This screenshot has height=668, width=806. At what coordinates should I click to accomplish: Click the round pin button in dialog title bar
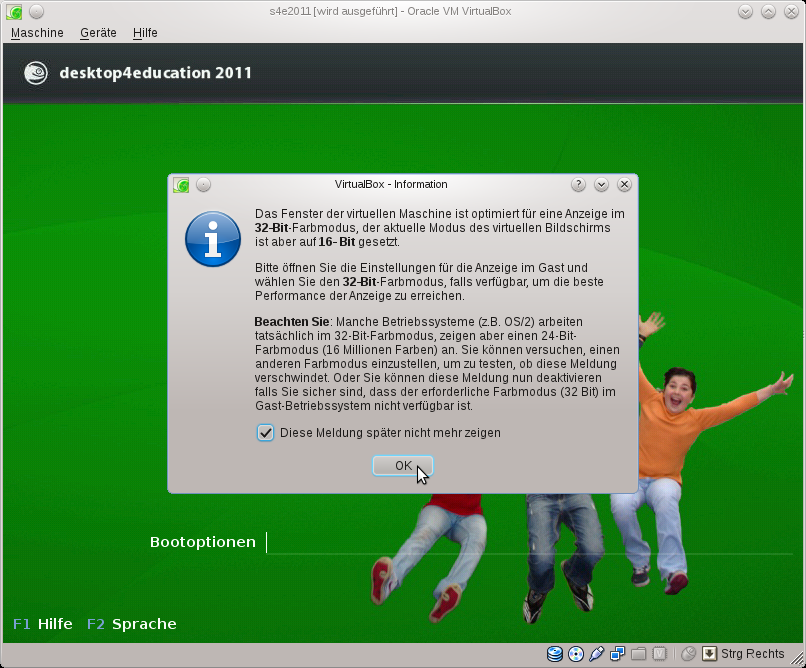click(x=204, y=184)
